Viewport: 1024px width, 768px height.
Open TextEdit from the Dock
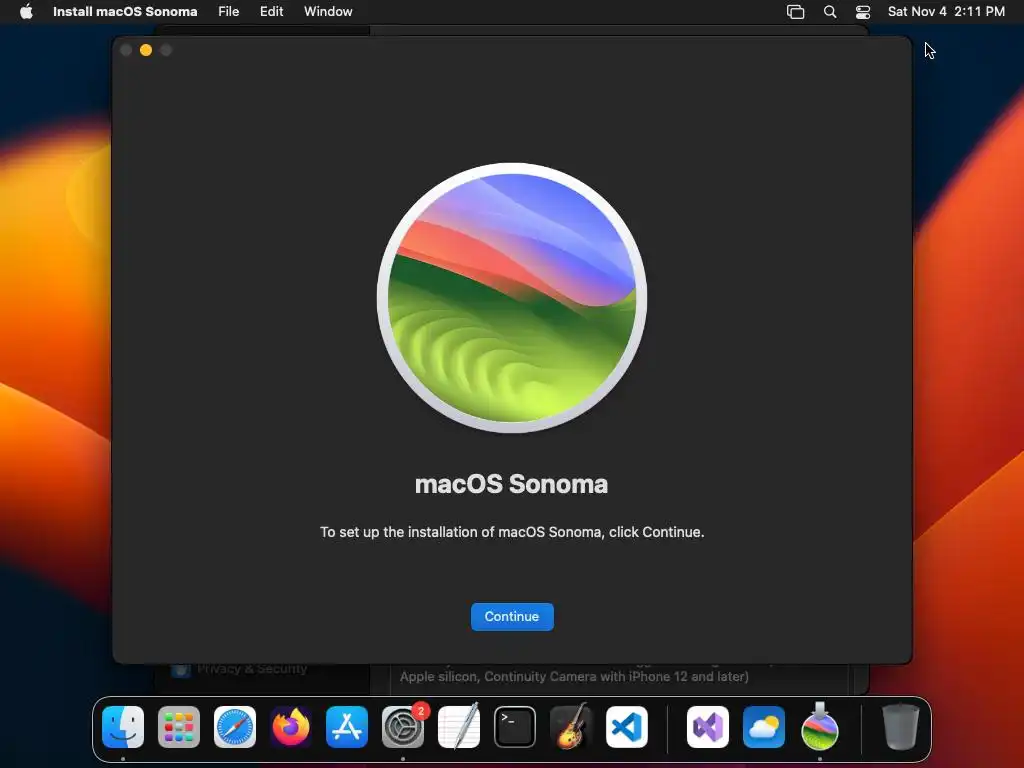point(459,727)
